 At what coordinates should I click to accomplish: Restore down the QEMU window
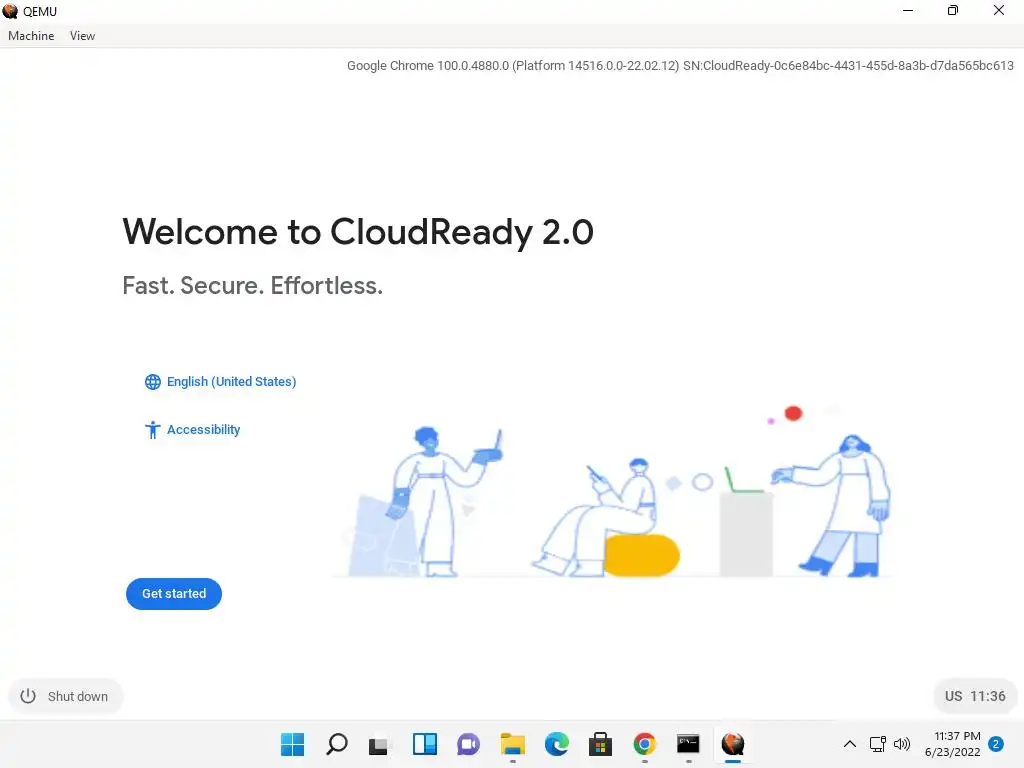[x=953, y=10]
